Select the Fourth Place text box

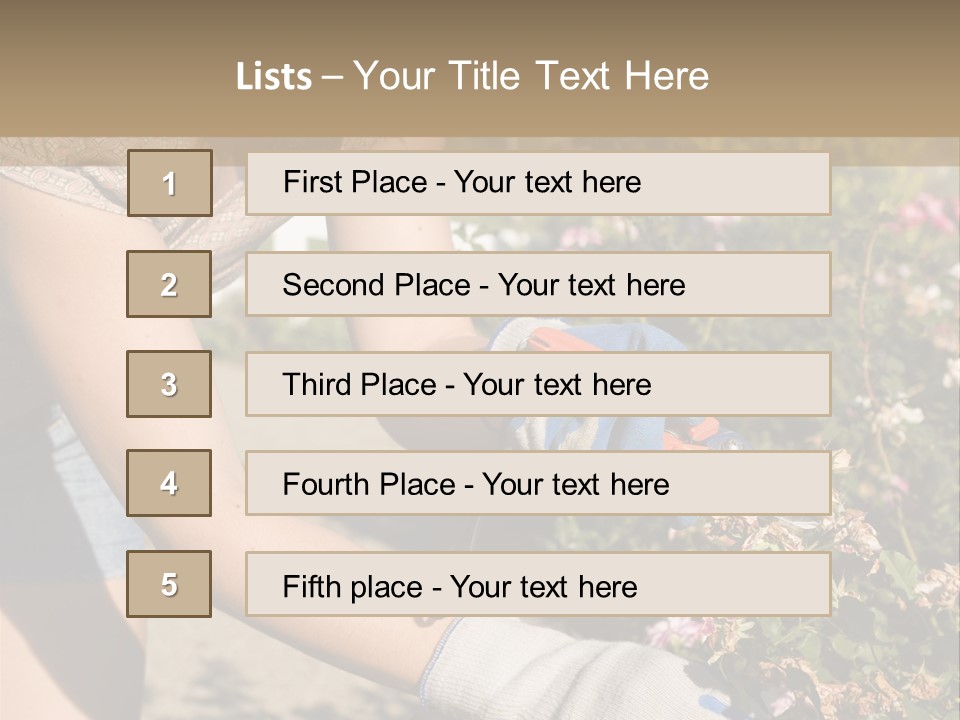coord(538,484)
